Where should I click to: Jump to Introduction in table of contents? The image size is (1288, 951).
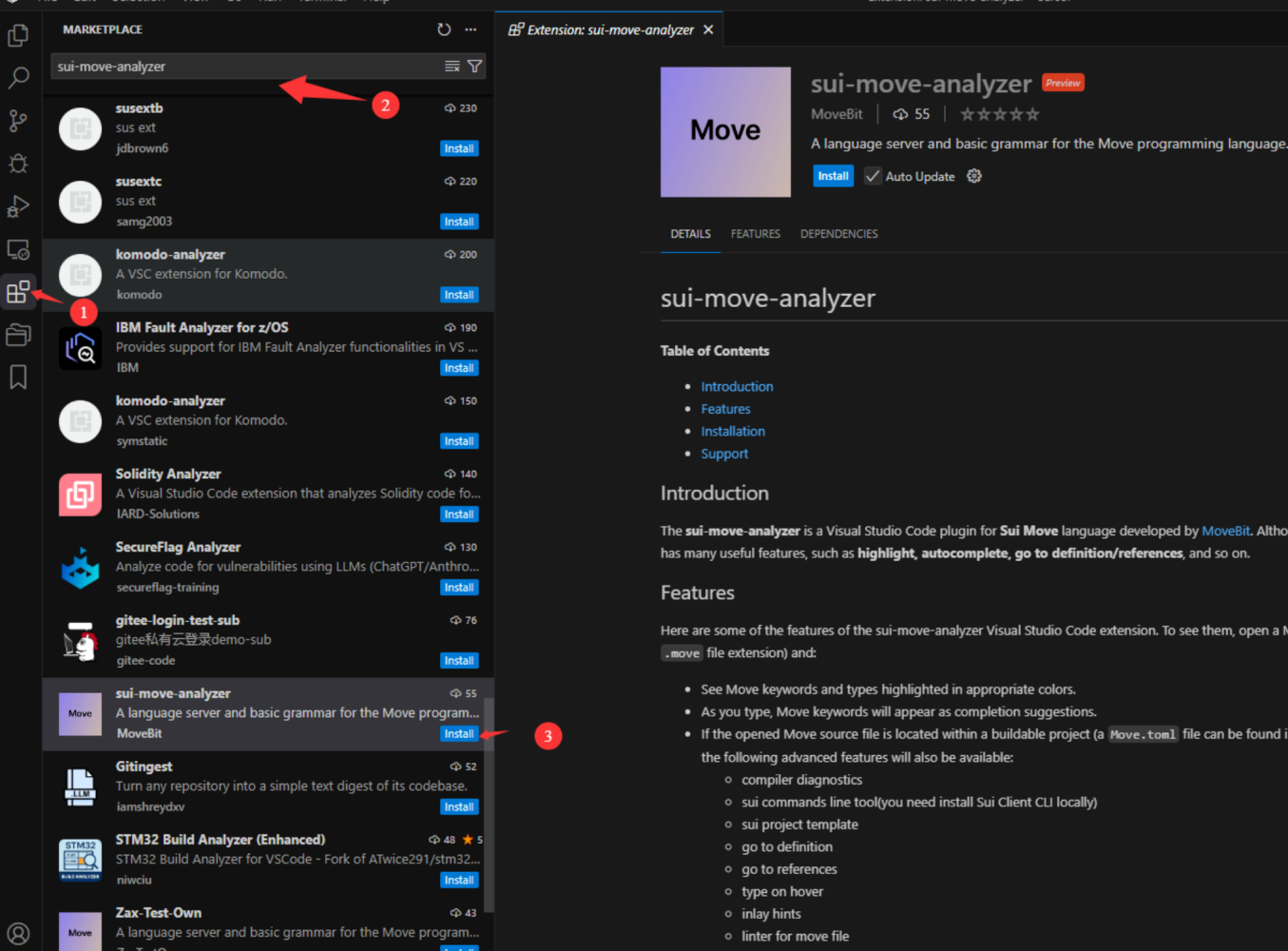pos(737,387)
